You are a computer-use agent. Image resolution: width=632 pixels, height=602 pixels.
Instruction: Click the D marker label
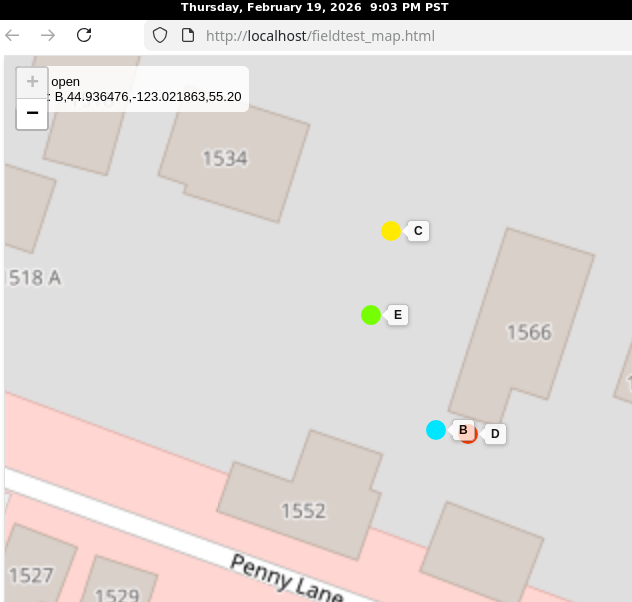494,434
